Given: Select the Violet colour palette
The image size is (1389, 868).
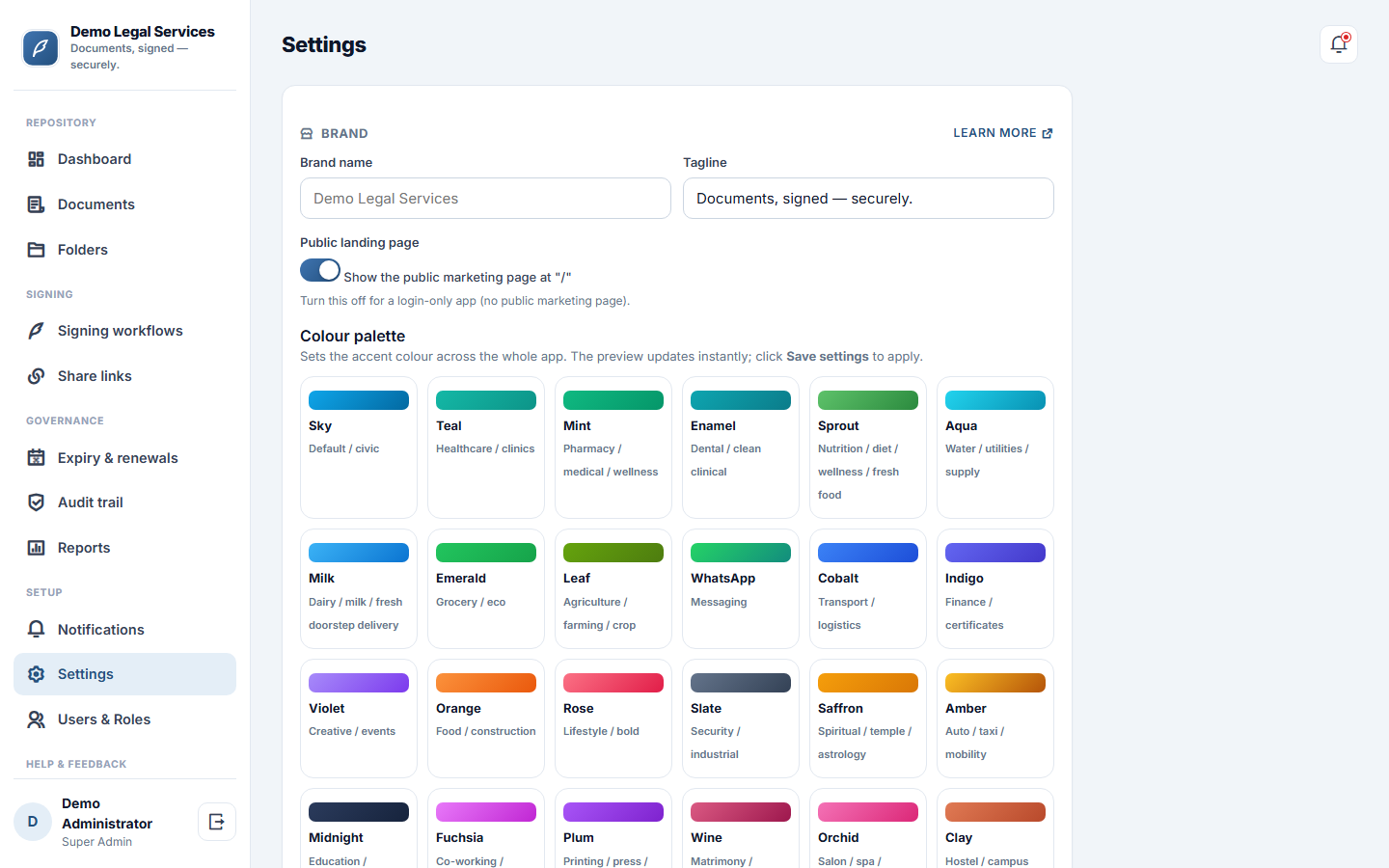Looking at the screenshot, I should click(359, 719).
